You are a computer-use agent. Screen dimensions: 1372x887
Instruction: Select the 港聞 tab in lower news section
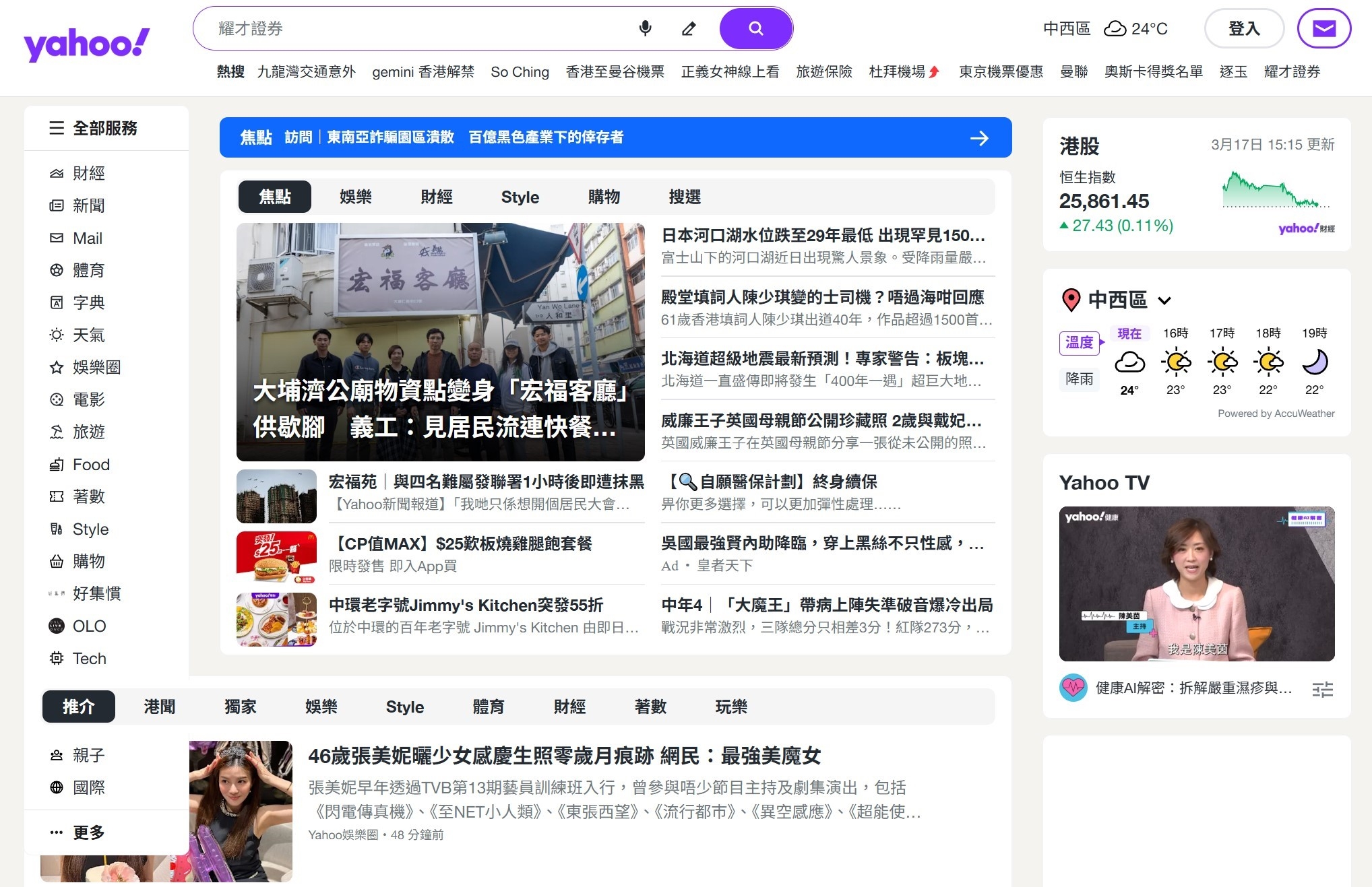159,707
